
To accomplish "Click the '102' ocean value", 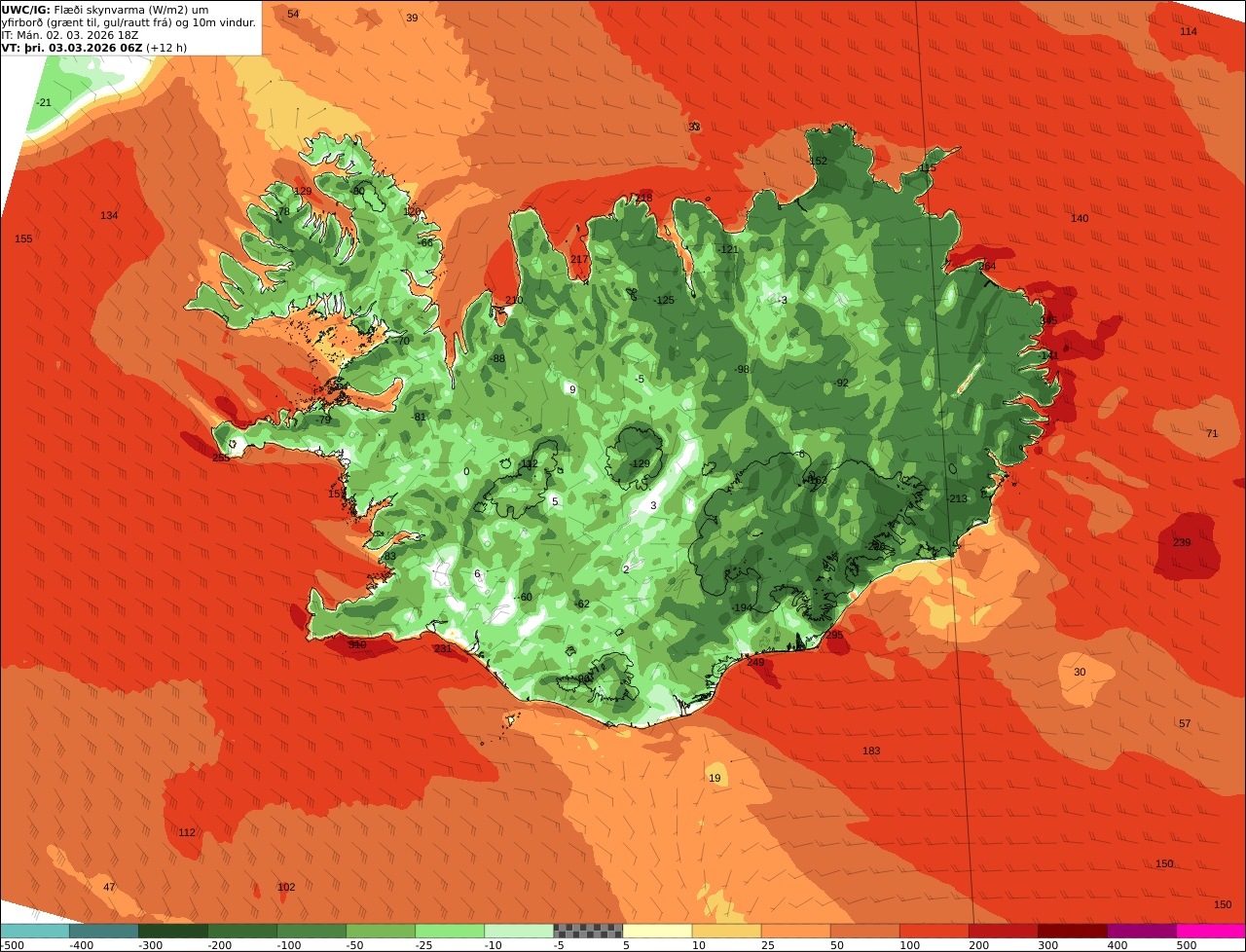I will (286, 887).
